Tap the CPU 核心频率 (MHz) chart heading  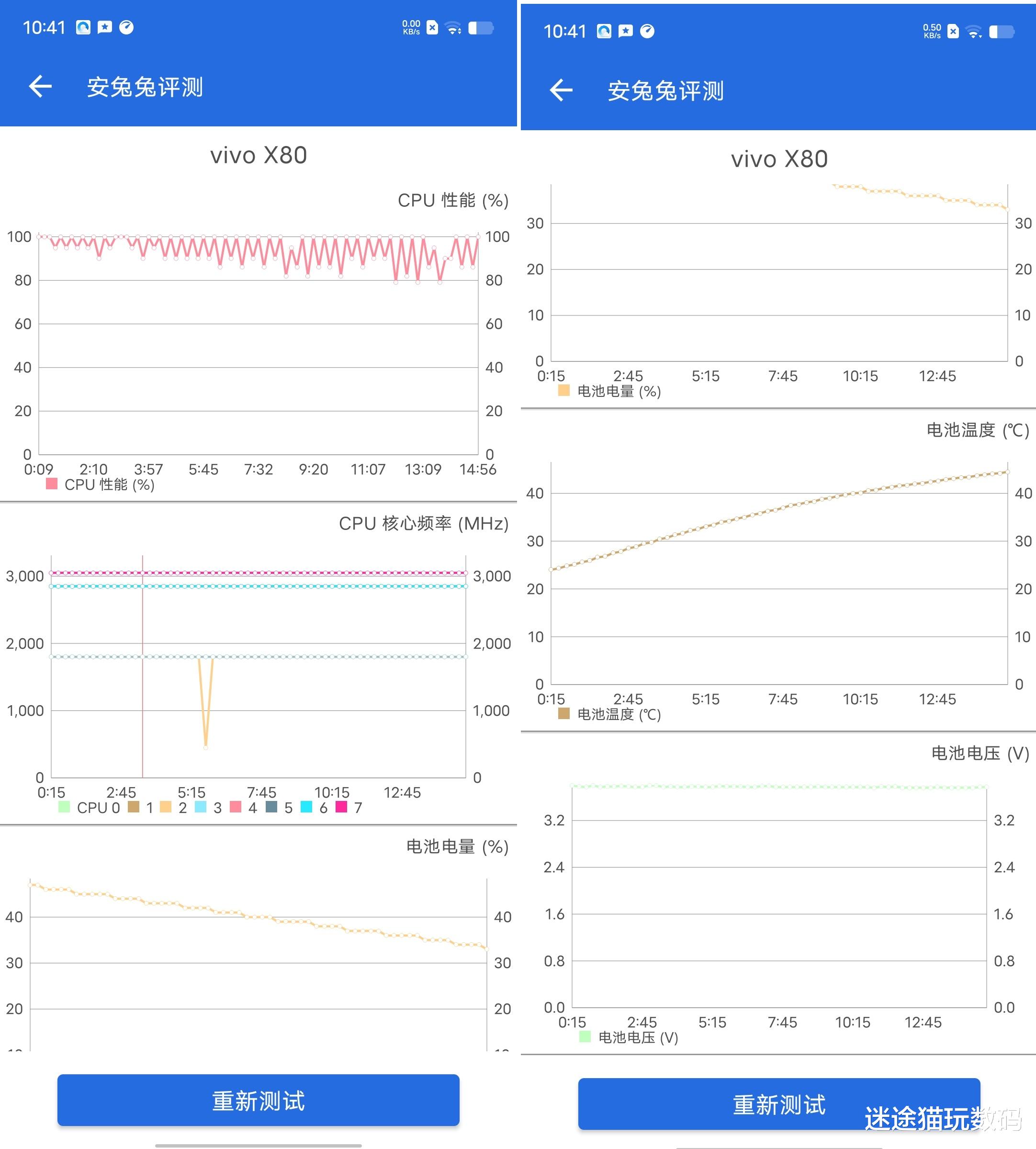click(424, 524)
